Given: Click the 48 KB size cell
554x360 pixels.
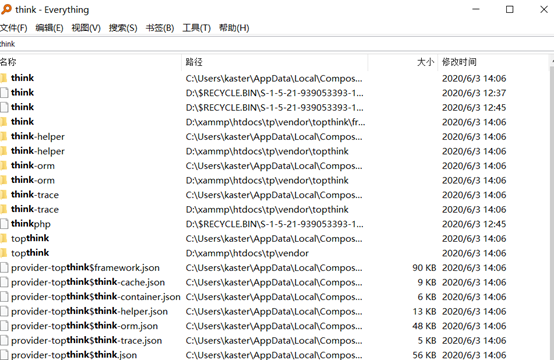Looking at the screenshot, I should pyautogui.click(x=424, y=326).
